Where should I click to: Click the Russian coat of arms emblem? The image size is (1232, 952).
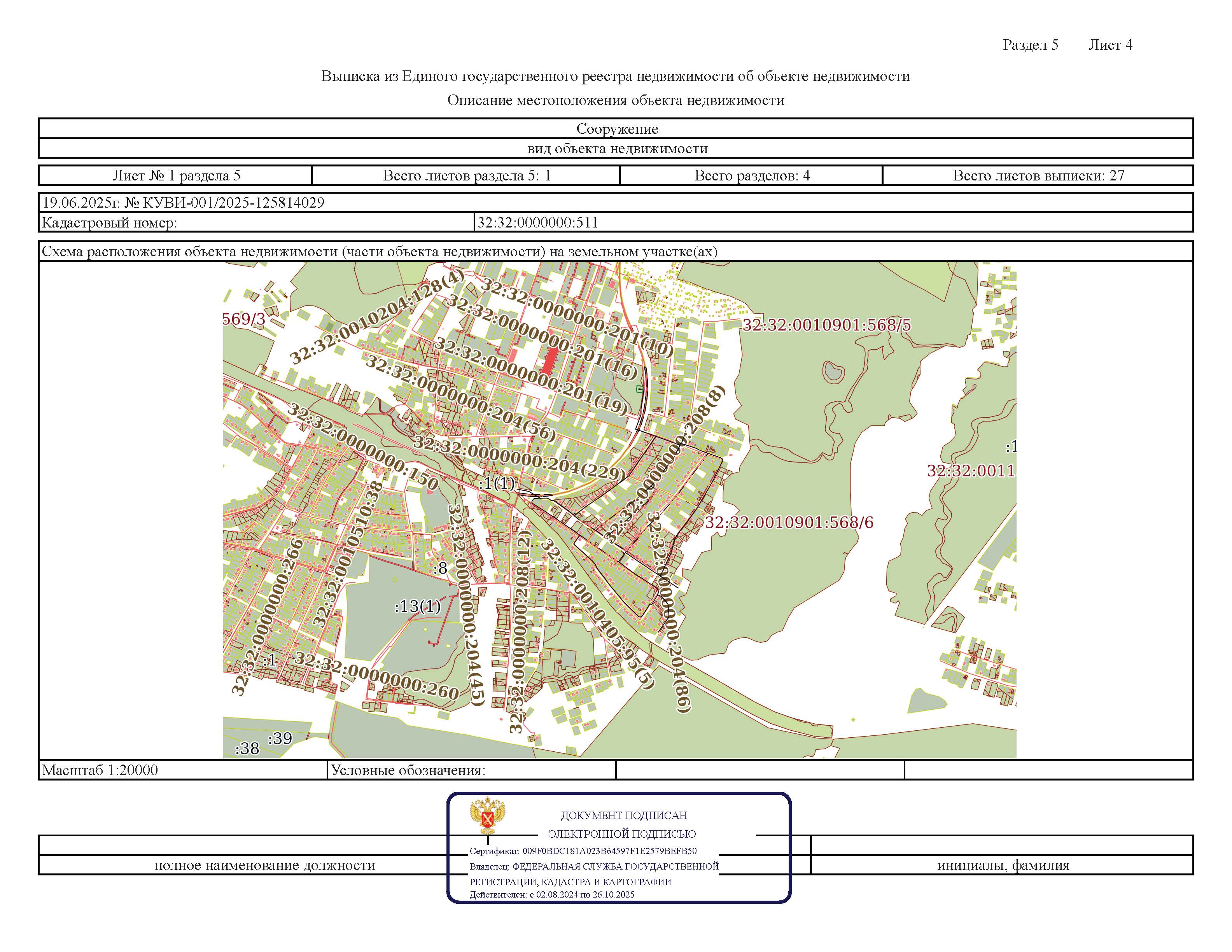(487, 815)
